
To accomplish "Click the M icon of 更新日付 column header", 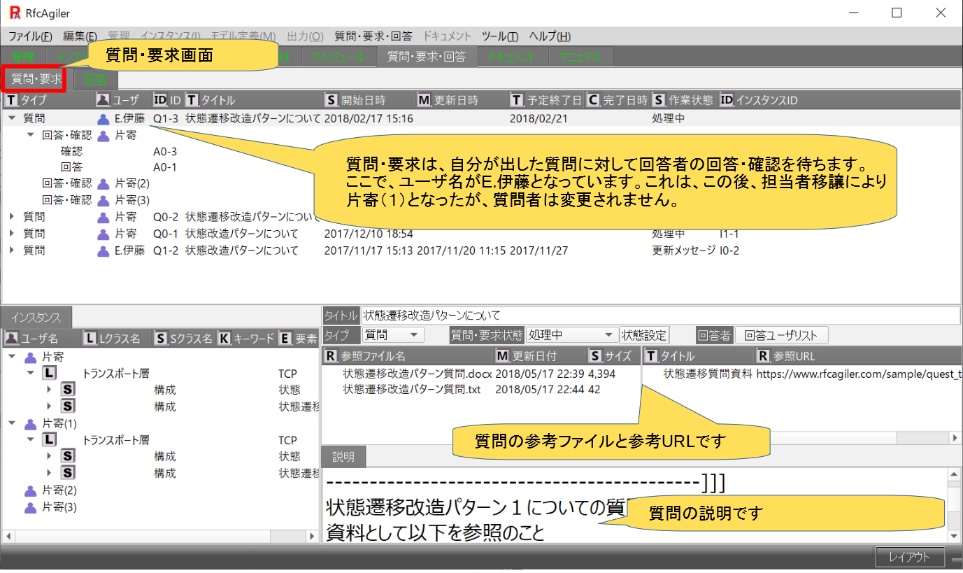I will click(x=502, y=356).
